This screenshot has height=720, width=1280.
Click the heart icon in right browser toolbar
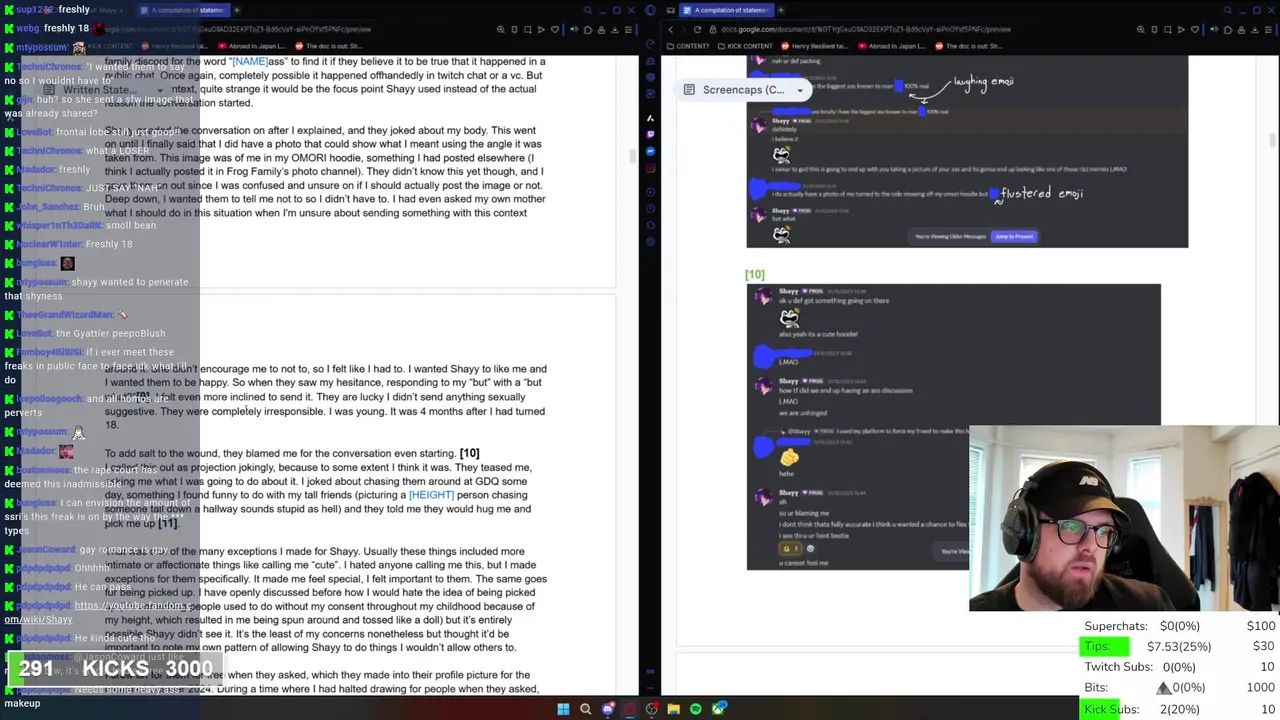pos(1195,29)
